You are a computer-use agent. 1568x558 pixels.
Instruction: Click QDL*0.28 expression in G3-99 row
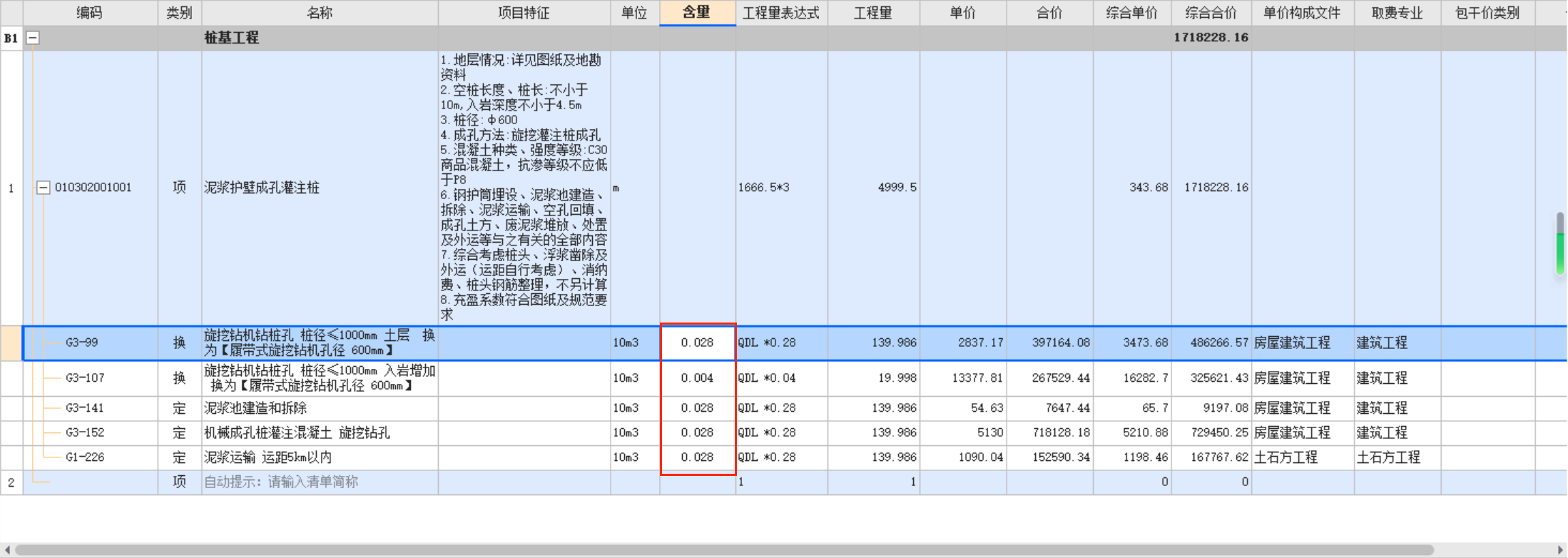tap(767, 343)
